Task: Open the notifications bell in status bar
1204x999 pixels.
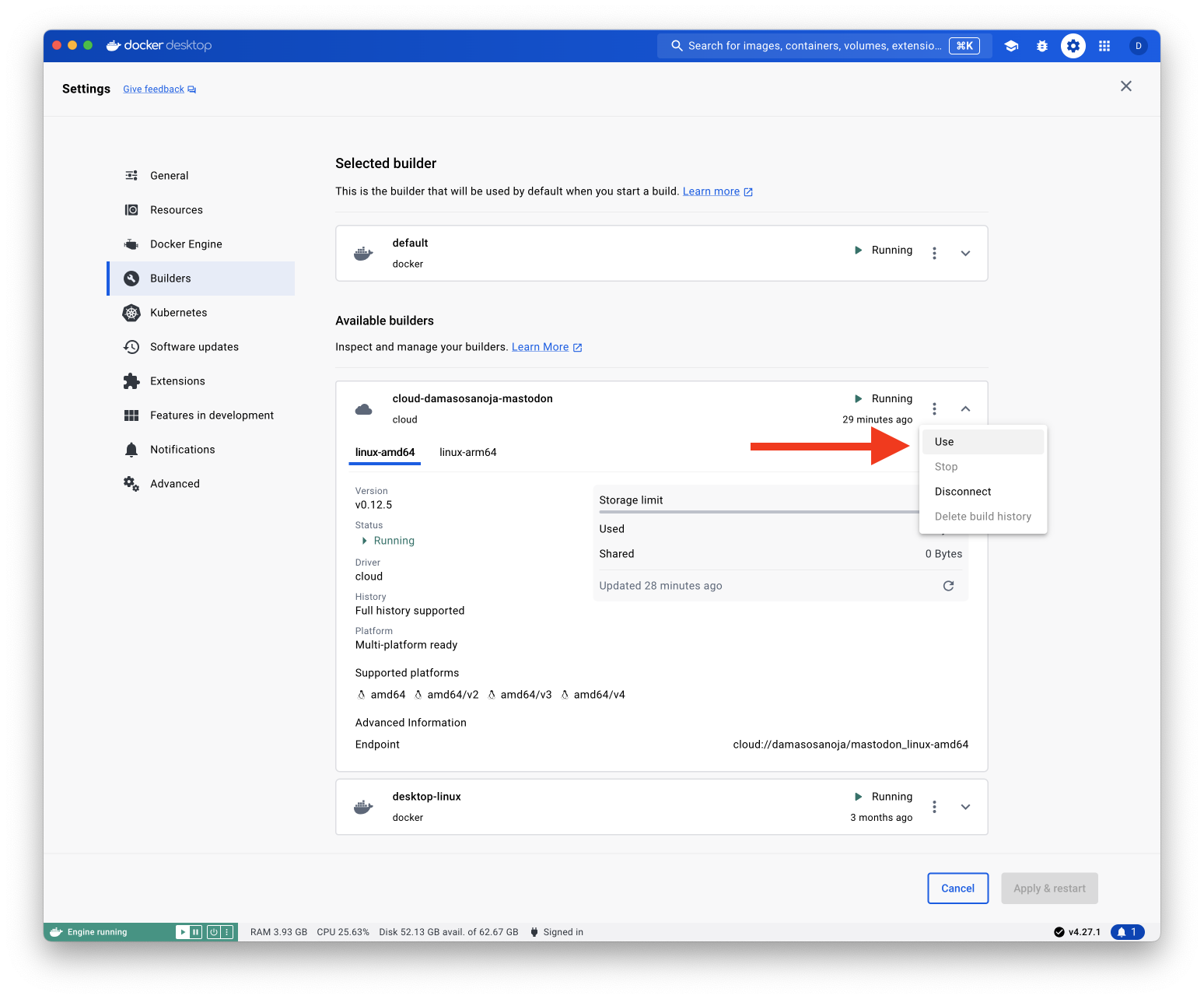Action: 1127,932
